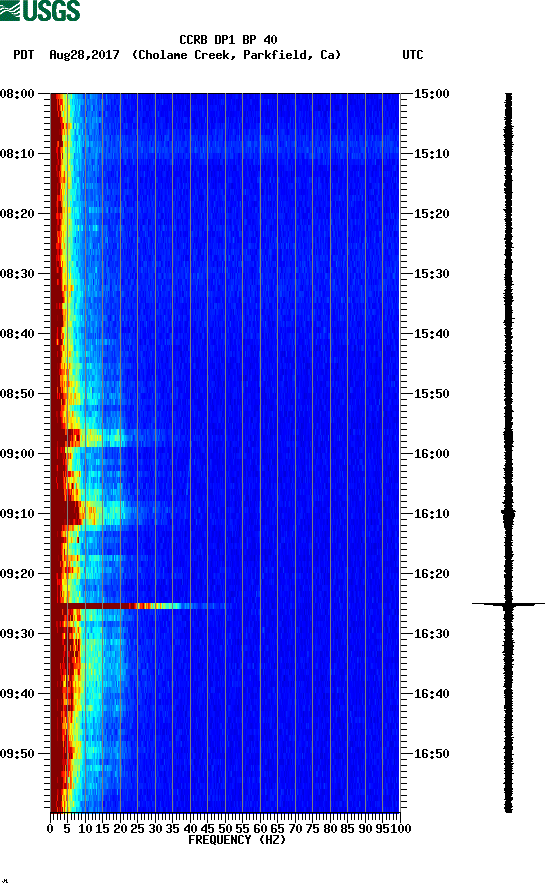
Task: Click the 08:20 PDT time label
Action: [x=18, y=214]
